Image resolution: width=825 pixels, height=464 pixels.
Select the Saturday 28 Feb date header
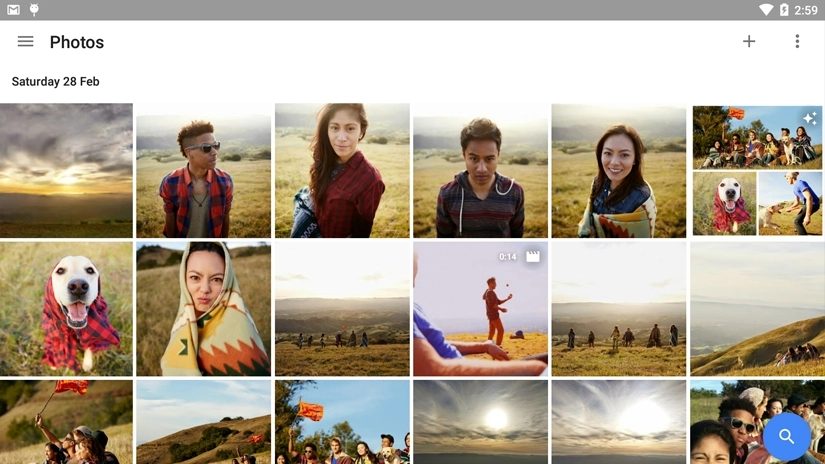pyautogui.click(x=55, y=82)
